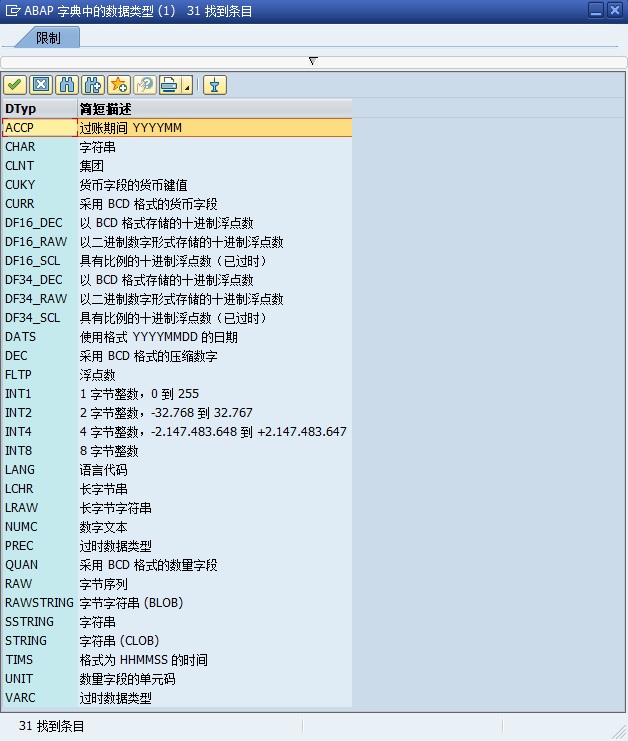Select DF34_RAW entry
The width and height of the screenshot is (628, 741).
point(177,299)
